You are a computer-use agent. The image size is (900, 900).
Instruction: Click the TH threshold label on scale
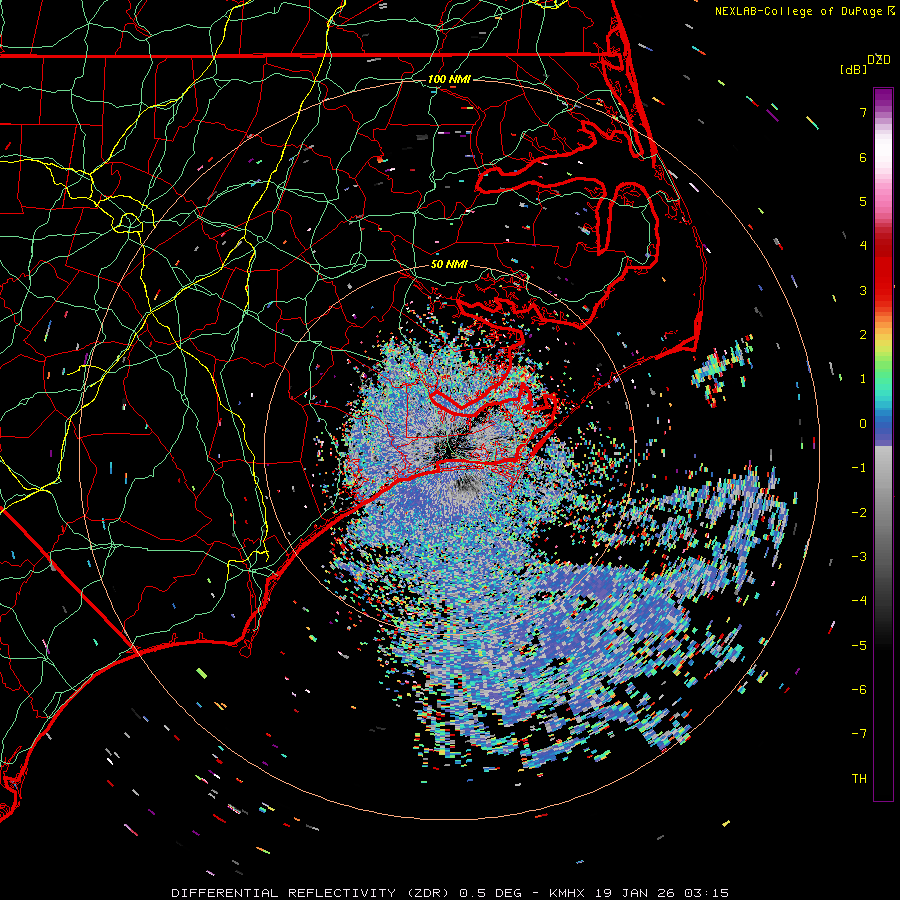pos(859,778)
